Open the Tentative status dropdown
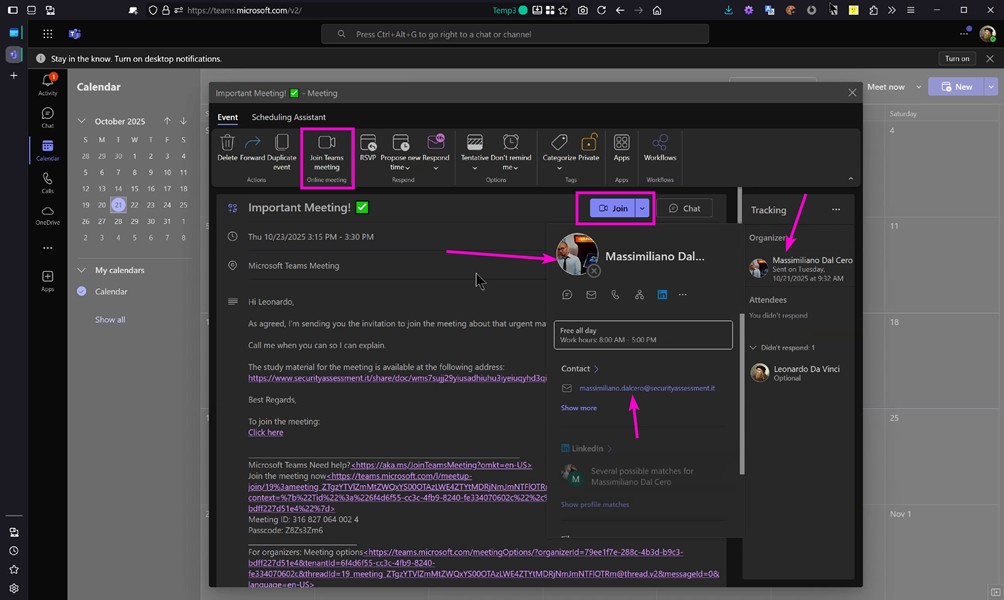 pos(475,168)
